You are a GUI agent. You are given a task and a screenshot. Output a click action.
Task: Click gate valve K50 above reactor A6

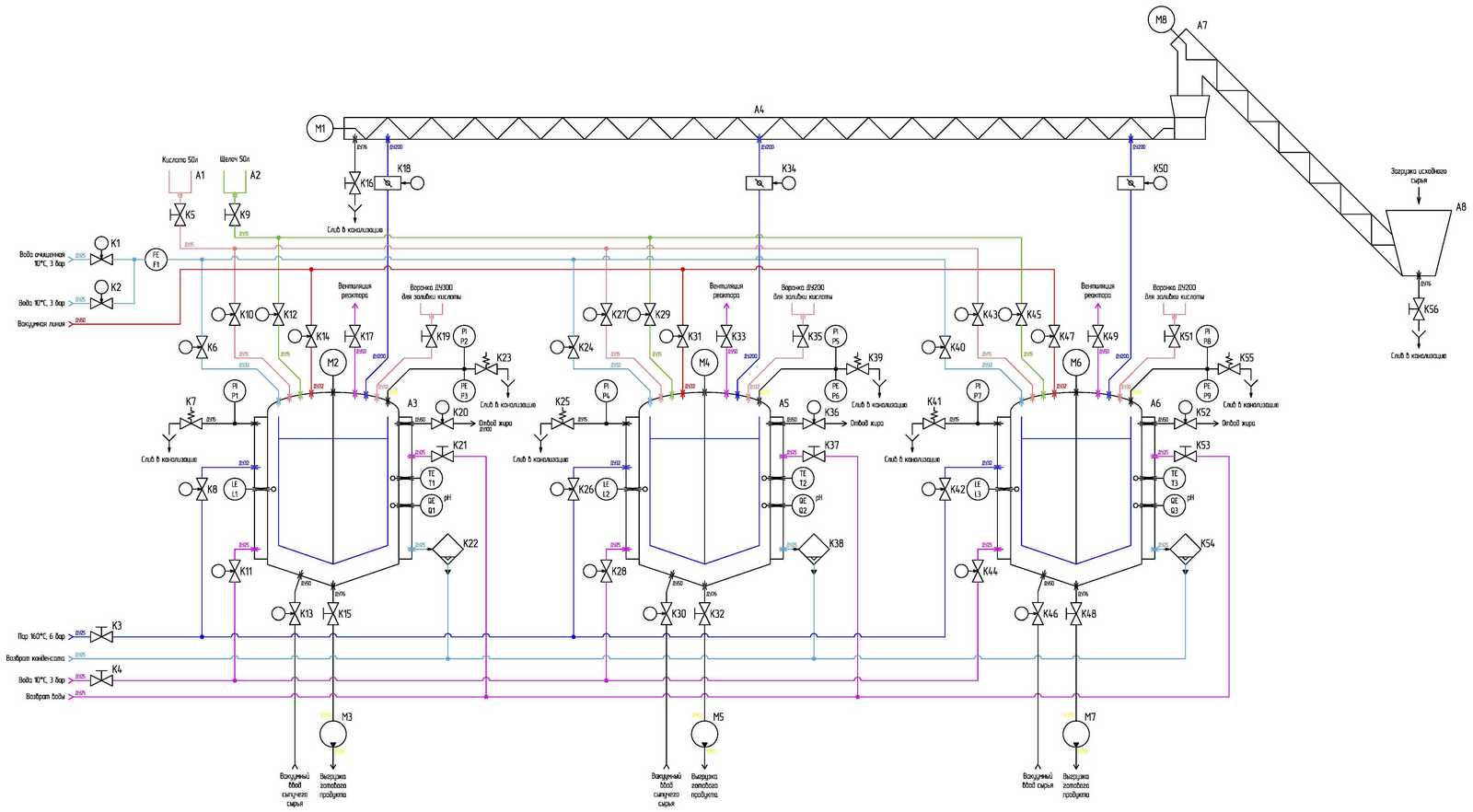tap(1131, 184)
